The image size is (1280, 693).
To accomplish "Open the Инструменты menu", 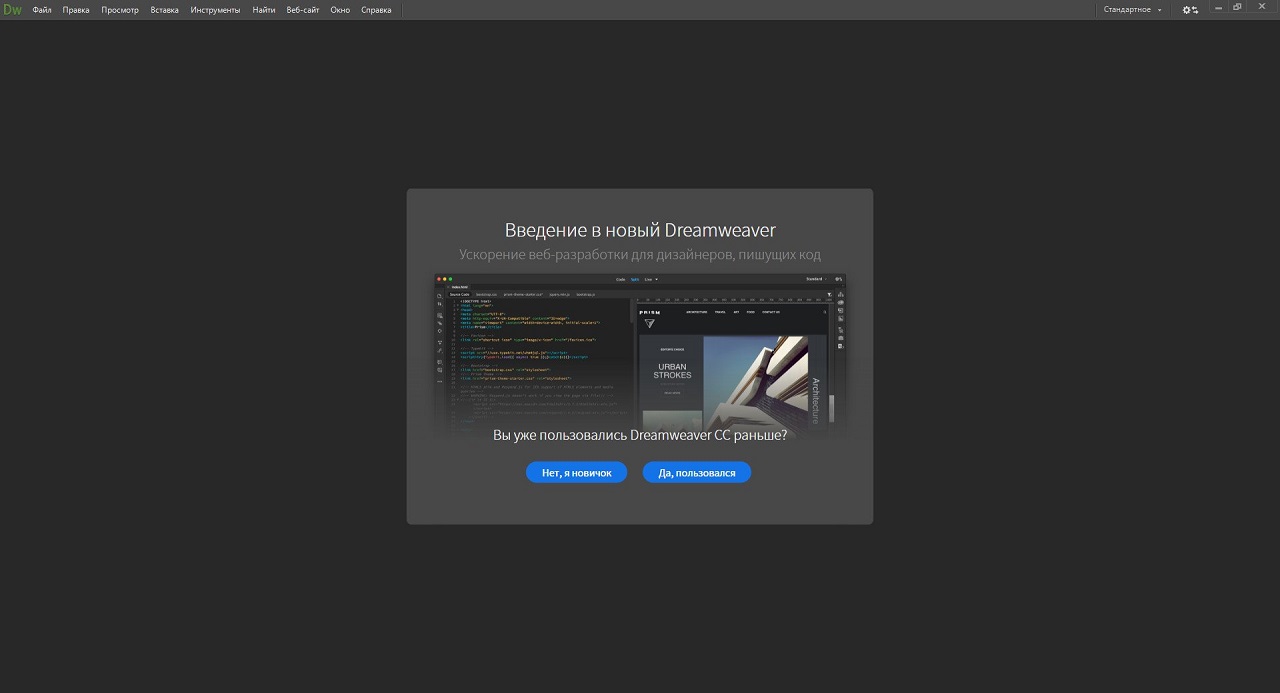I will 215,10.
